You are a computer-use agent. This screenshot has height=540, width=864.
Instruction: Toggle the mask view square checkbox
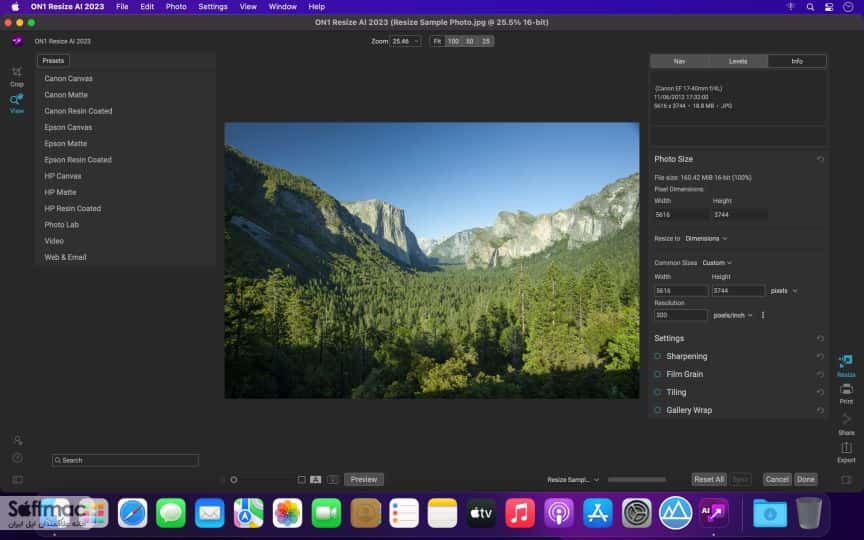pyautogui.click(x=301, y=479)
